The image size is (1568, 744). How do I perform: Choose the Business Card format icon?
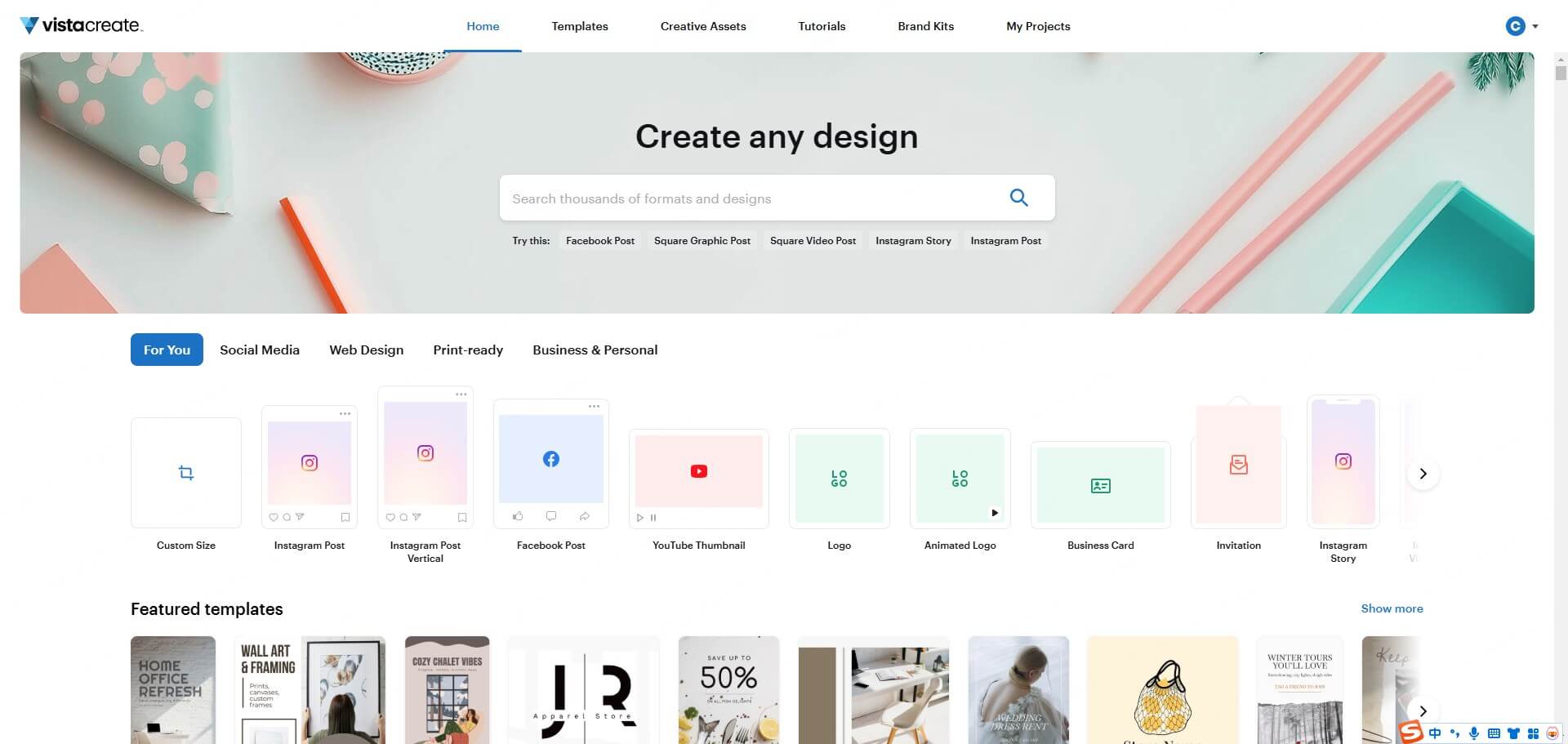1101,485
